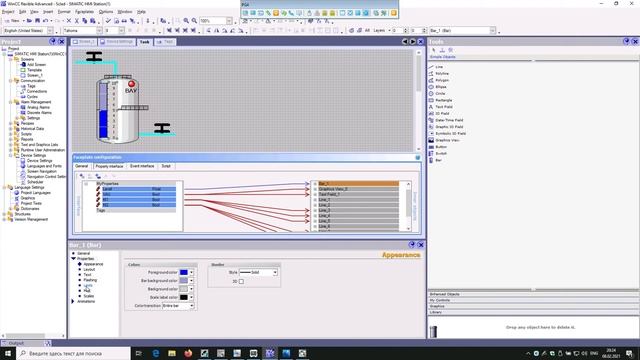The image size is (640, 360).
Task: Click the Bar background color swatch
Action: coord(184,281)
